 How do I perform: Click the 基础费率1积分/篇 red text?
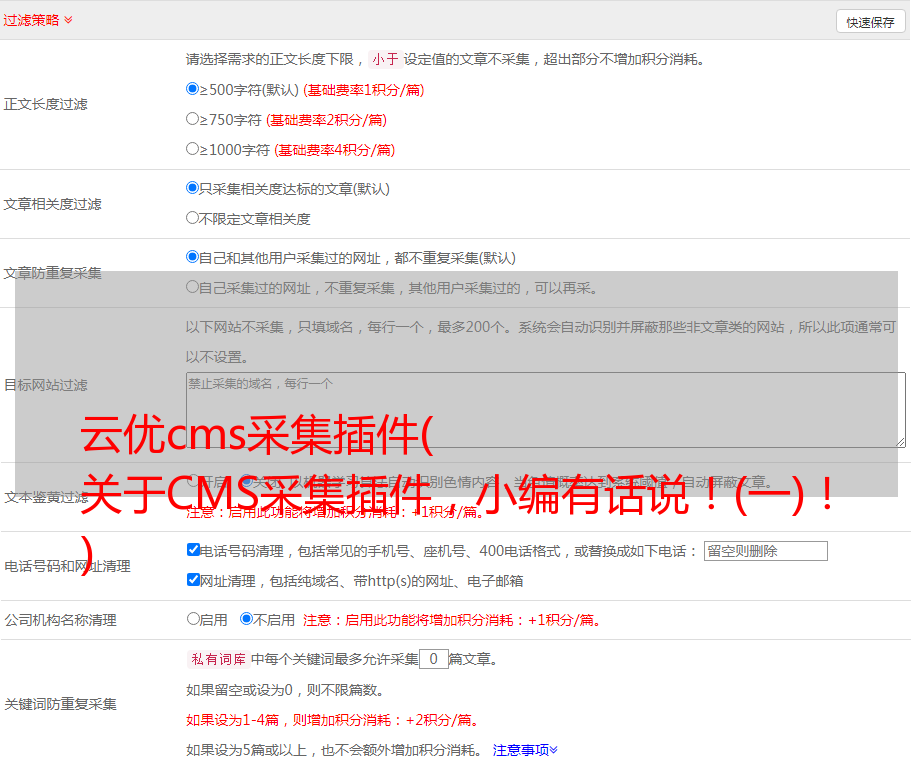[x=364, y=90]
